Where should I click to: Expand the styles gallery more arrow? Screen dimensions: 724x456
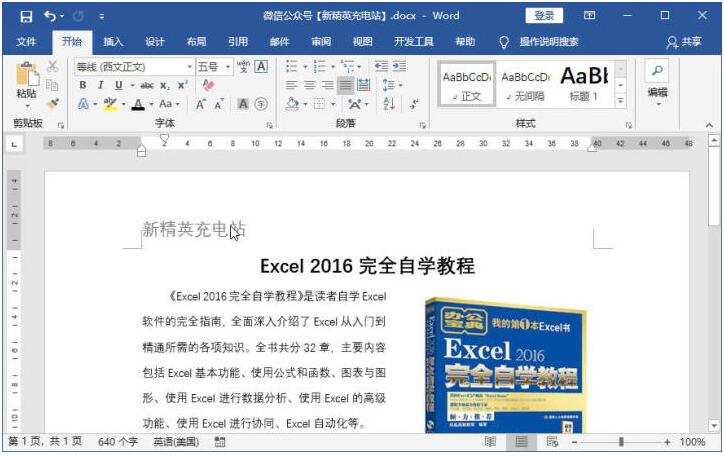point(621,101)
